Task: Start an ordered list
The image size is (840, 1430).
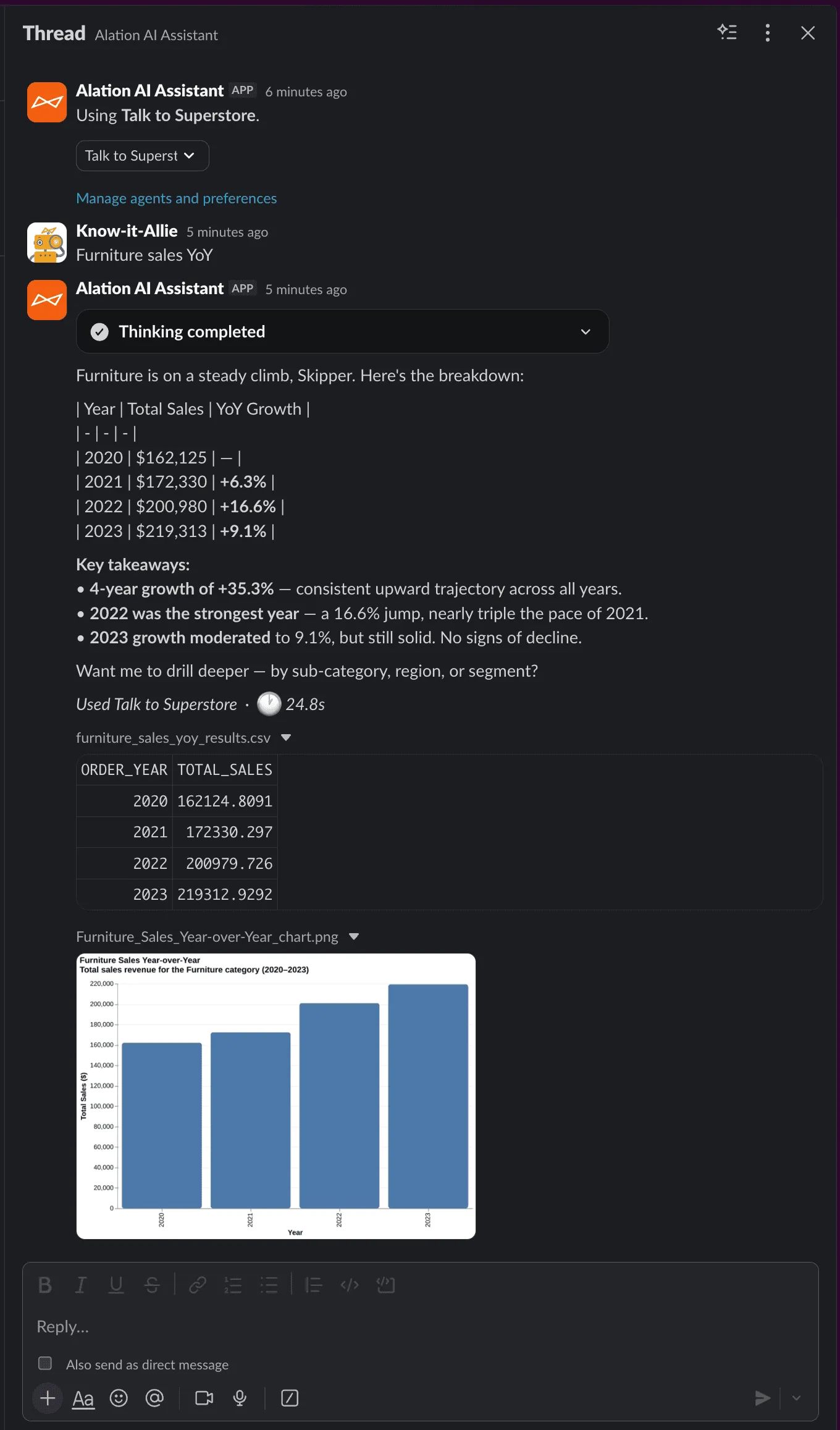Action: point(233,1285)
